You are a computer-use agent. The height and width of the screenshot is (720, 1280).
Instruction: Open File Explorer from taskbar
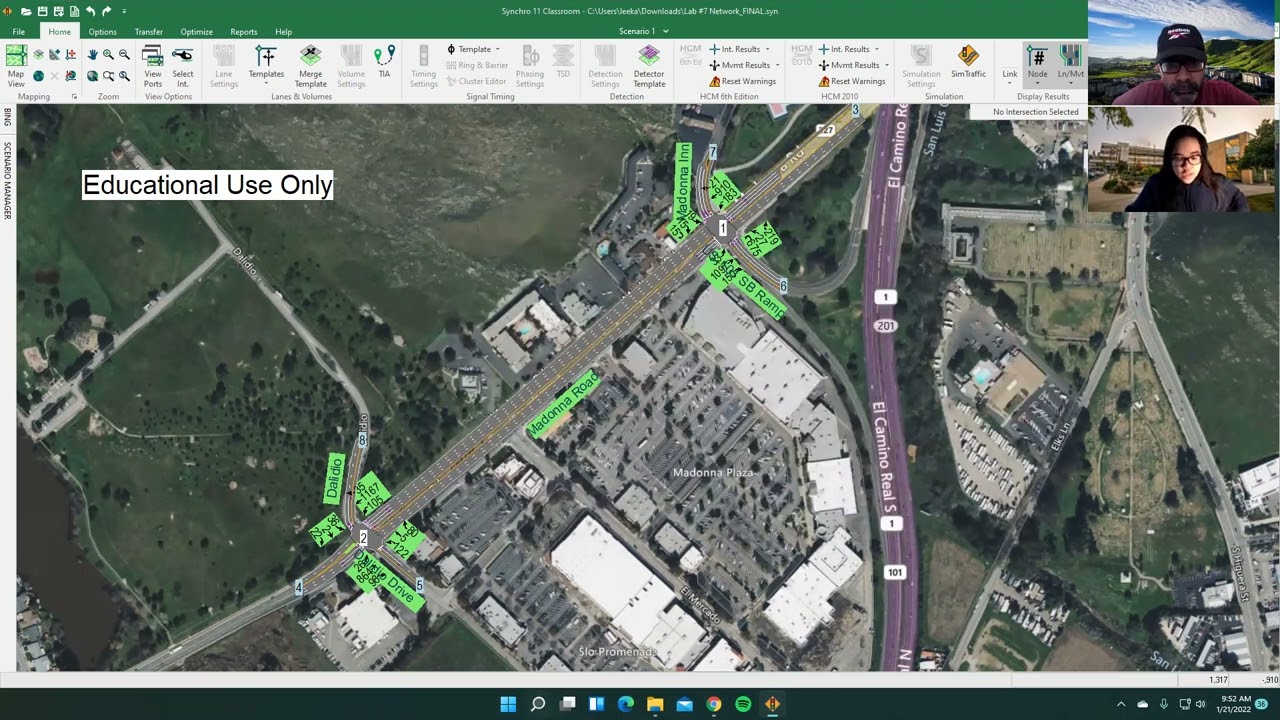(x=655, y=704)
